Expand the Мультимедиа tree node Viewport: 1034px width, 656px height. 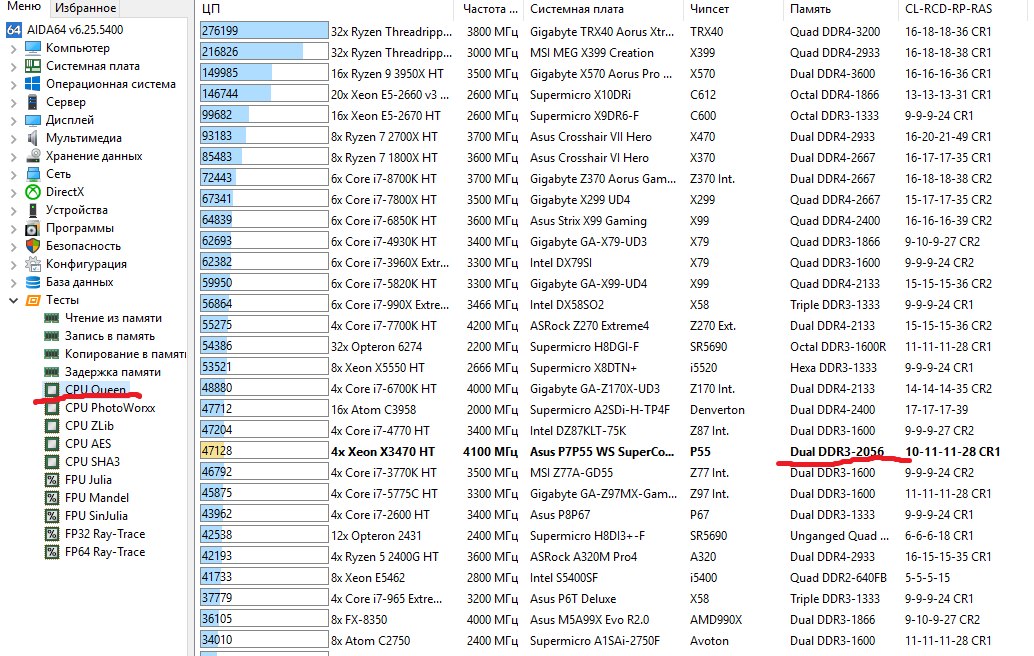13,138
